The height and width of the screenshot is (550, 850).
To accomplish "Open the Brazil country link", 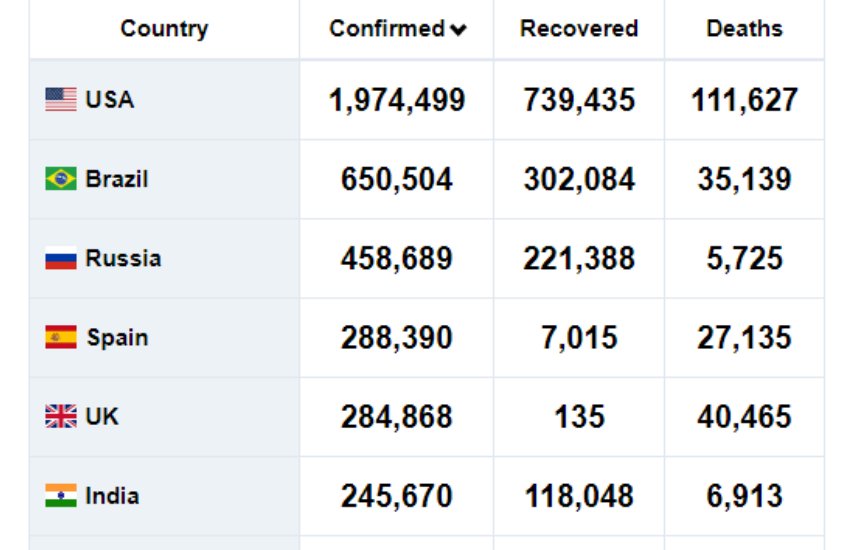I will click(117, 179).
